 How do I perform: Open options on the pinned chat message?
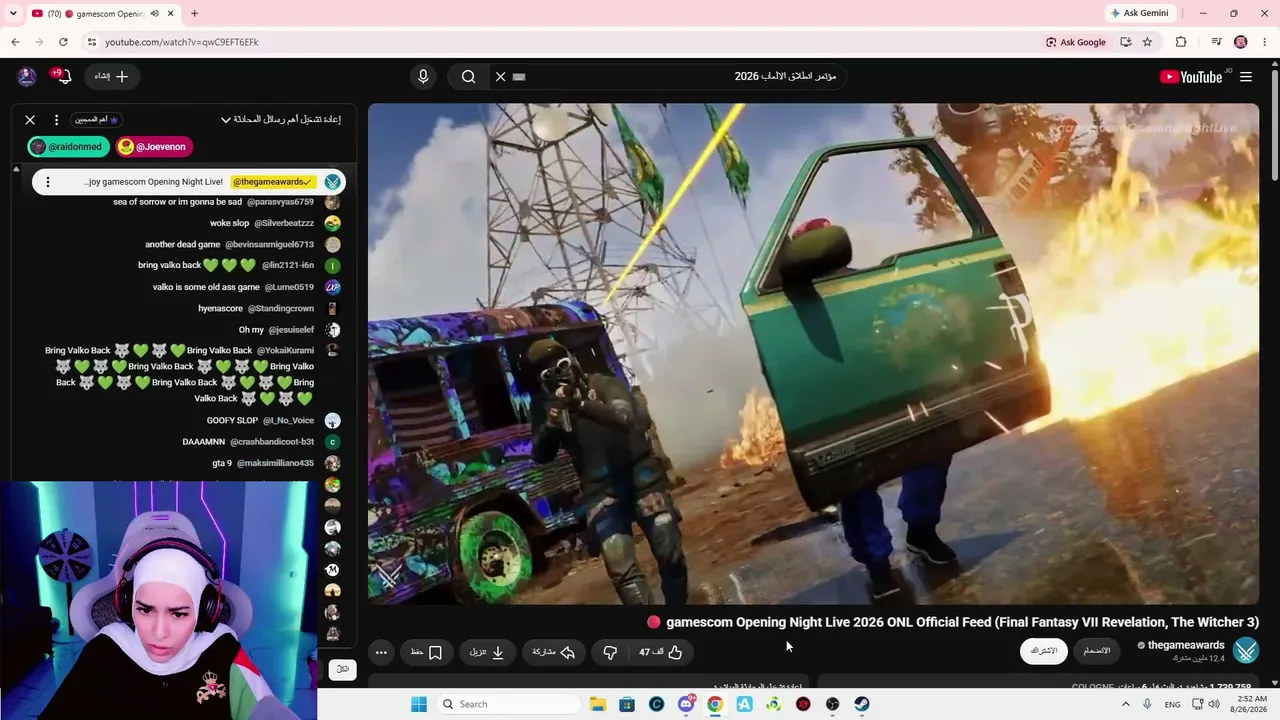pyautogui.click(x=47, y=182)
